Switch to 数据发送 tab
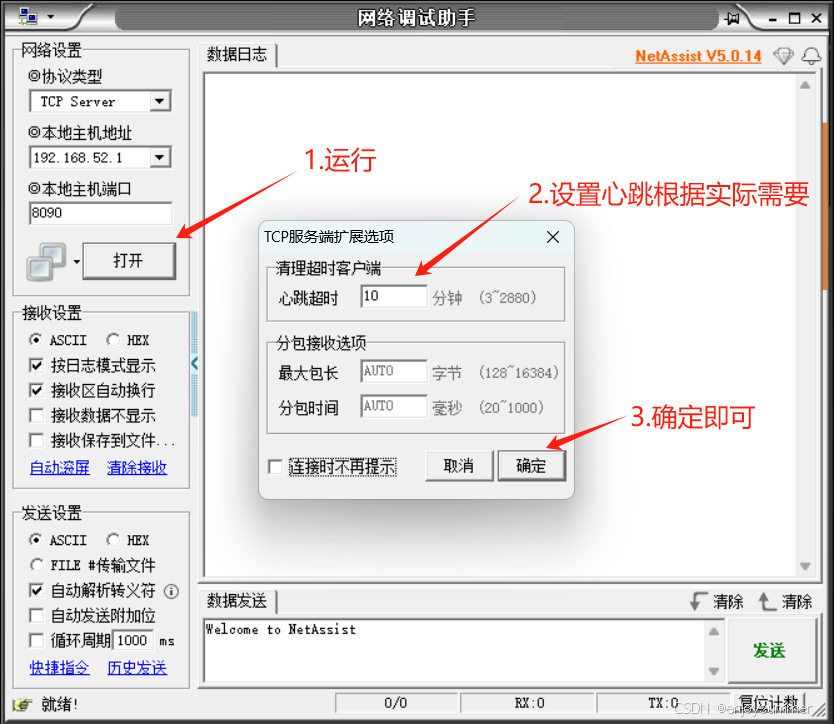The width and height of the screenshot is (834, 724). pyautogui.click(x=237, y=601)
